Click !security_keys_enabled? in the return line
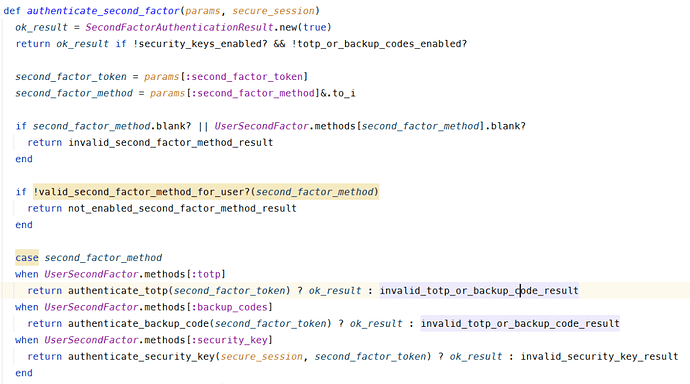Screen dimensions: 690x384 (x=200, y=44)
